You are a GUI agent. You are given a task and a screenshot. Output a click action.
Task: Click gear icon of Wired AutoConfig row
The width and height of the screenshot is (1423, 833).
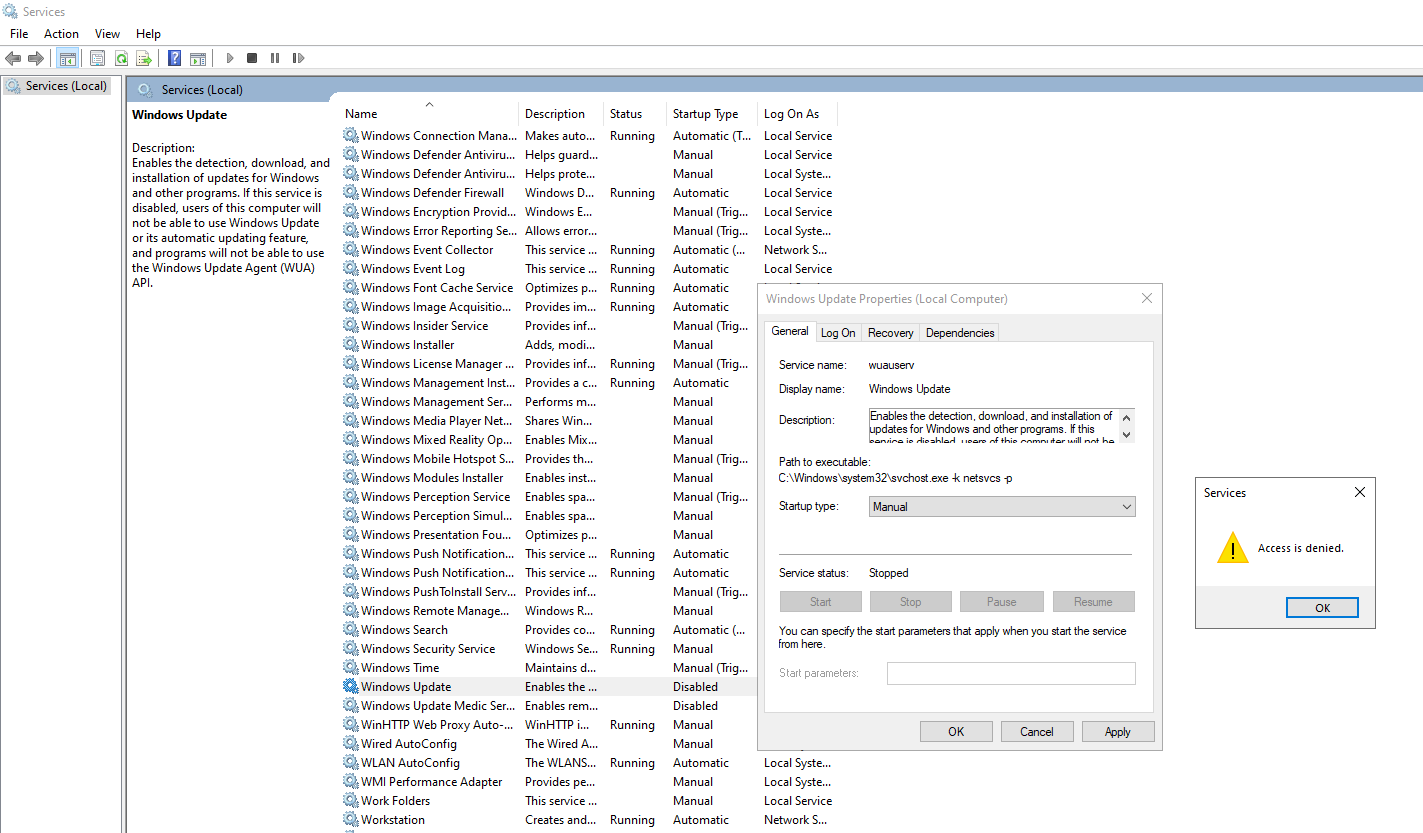click(351, 744)
